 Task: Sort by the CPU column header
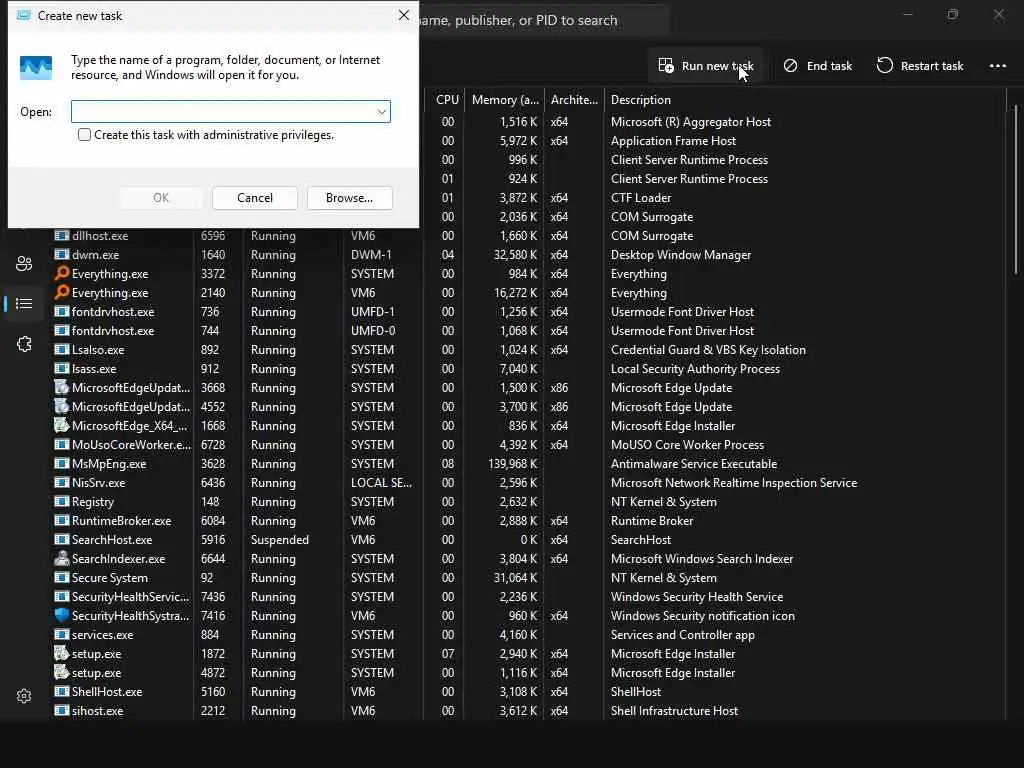447,100
